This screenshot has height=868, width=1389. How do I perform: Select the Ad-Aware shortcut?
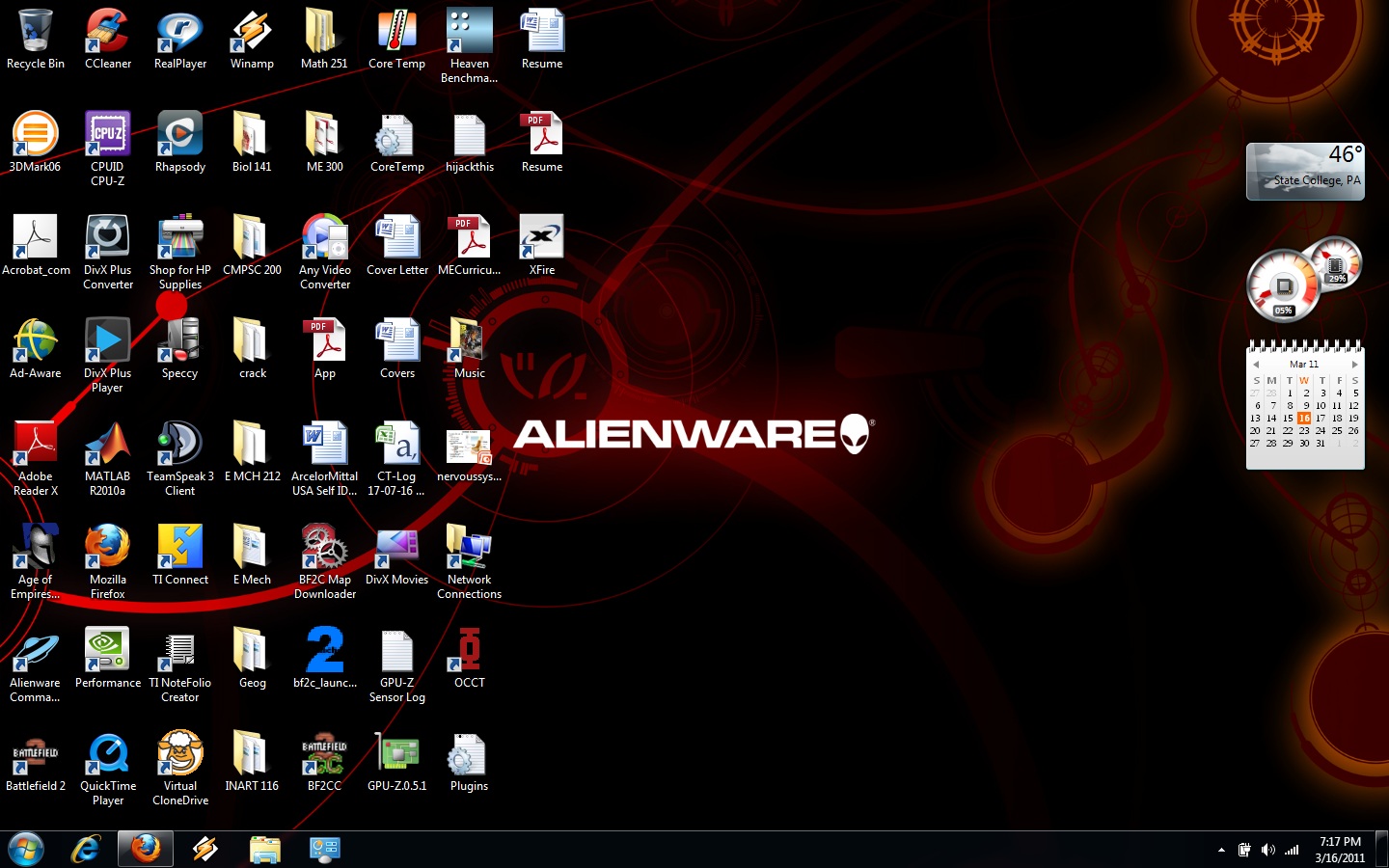click(x=36, y=348)
